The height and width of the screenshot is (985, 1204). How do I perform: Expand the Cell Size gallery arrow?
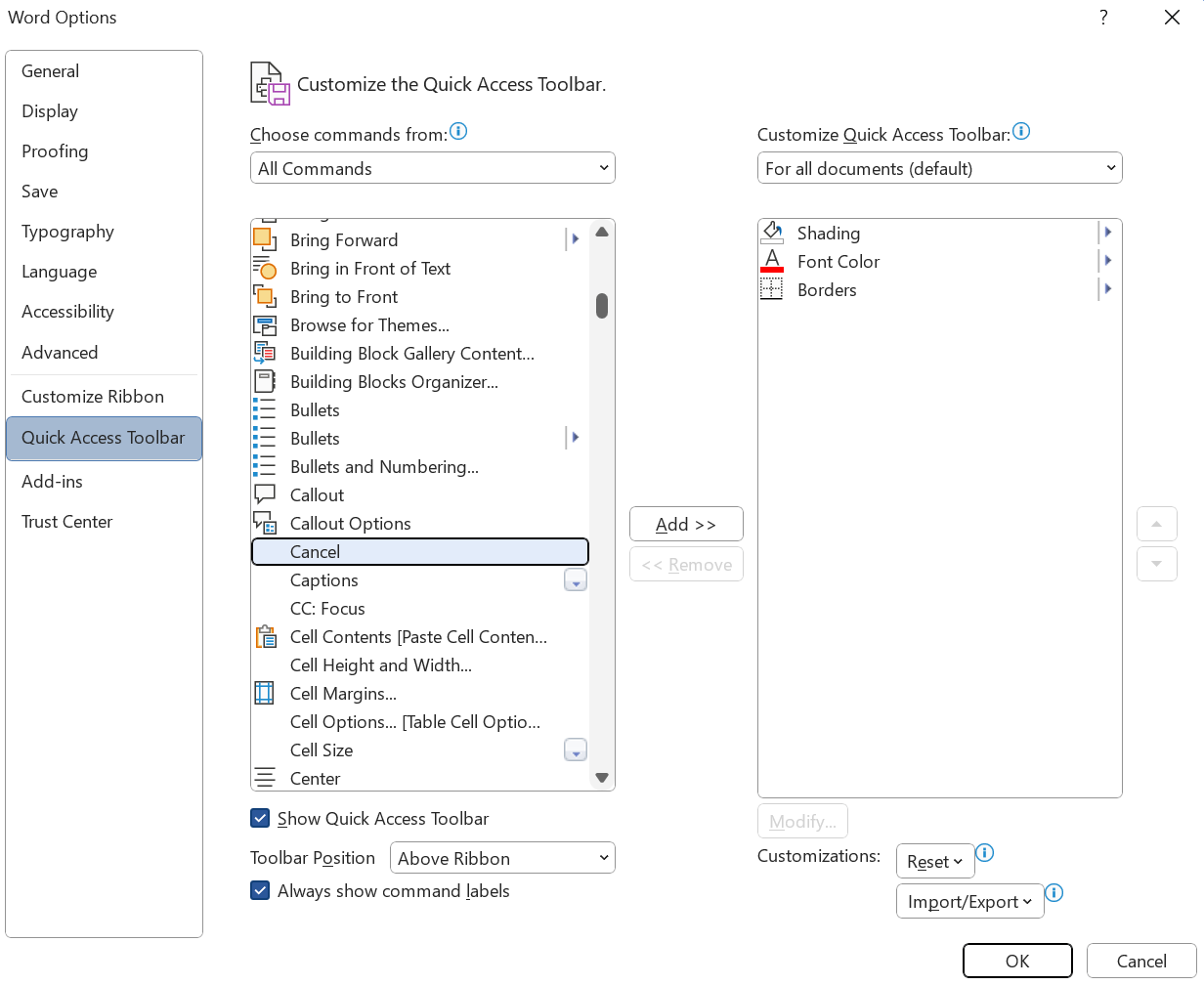coord(576,749)
